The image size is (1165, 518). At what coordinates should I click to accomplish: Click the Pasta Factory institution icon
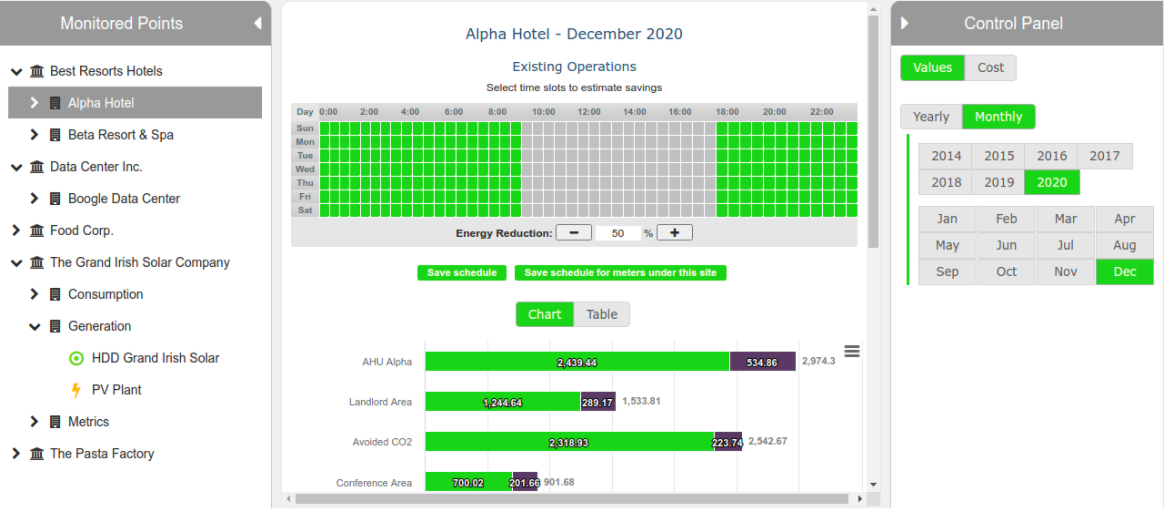click(x=37, y=454)
